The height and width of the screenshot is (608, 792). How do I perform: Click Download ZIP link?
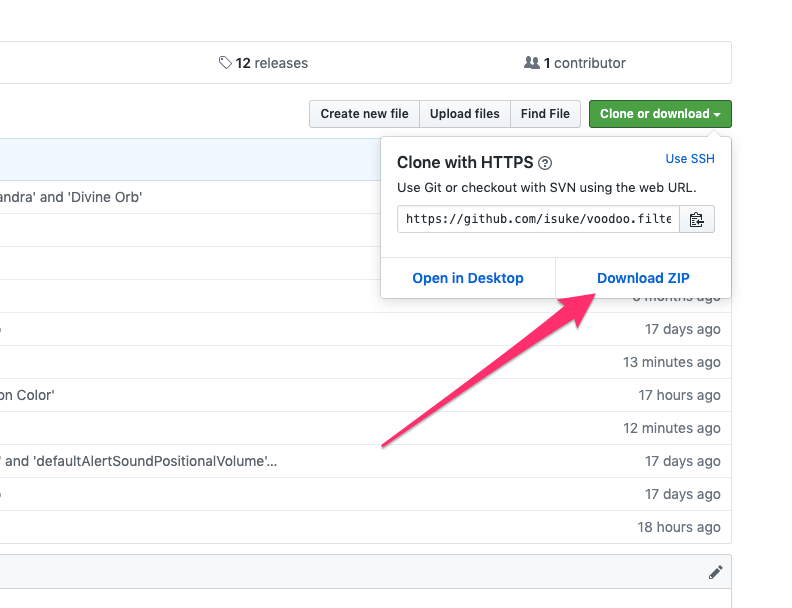(x=643, y=278)
